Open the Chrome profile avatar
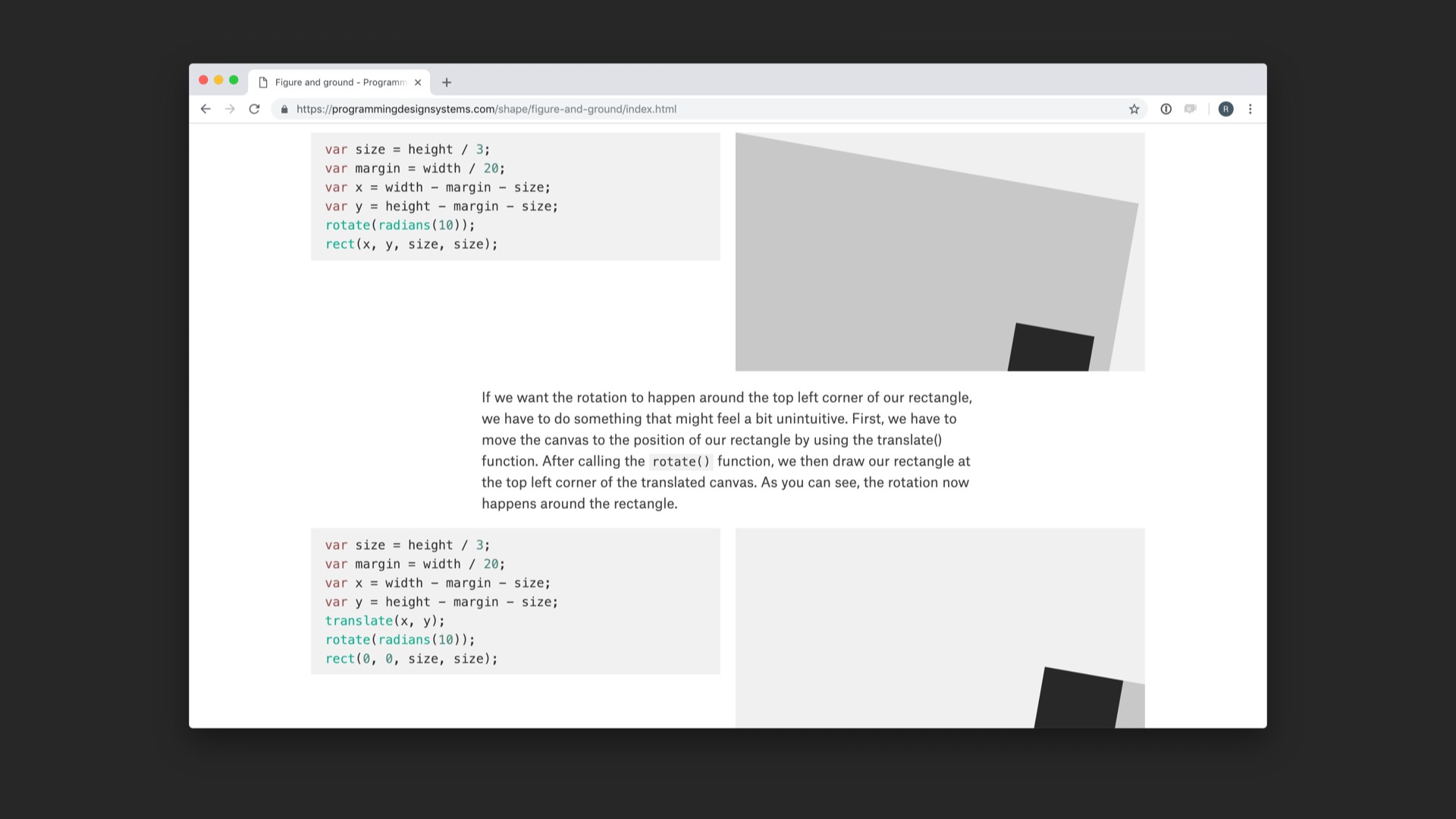The image size is (1456, 819). 1225,109
